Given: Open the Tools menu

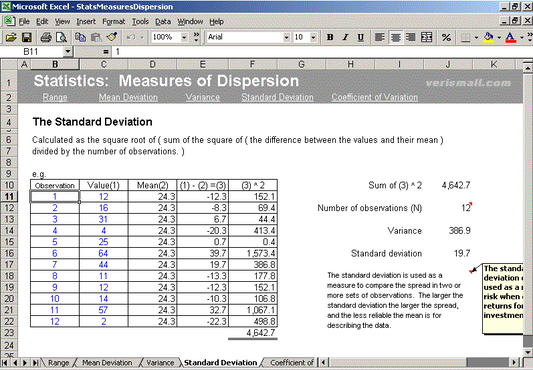Looking at the screenshot, I should pos(140,22).
